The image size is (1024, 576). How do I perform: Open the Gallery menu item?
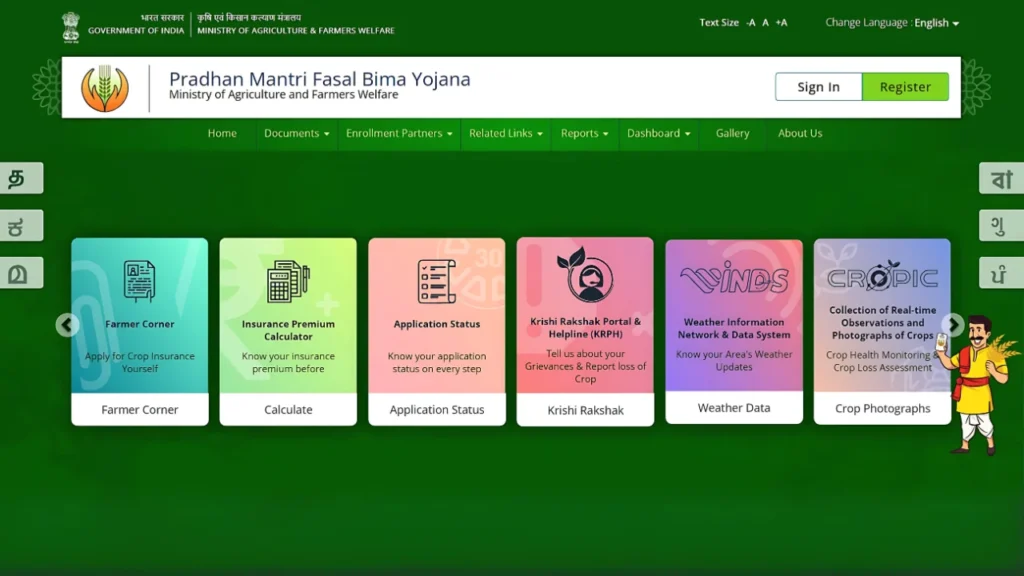pyautogui.click(x=732, y=133)
